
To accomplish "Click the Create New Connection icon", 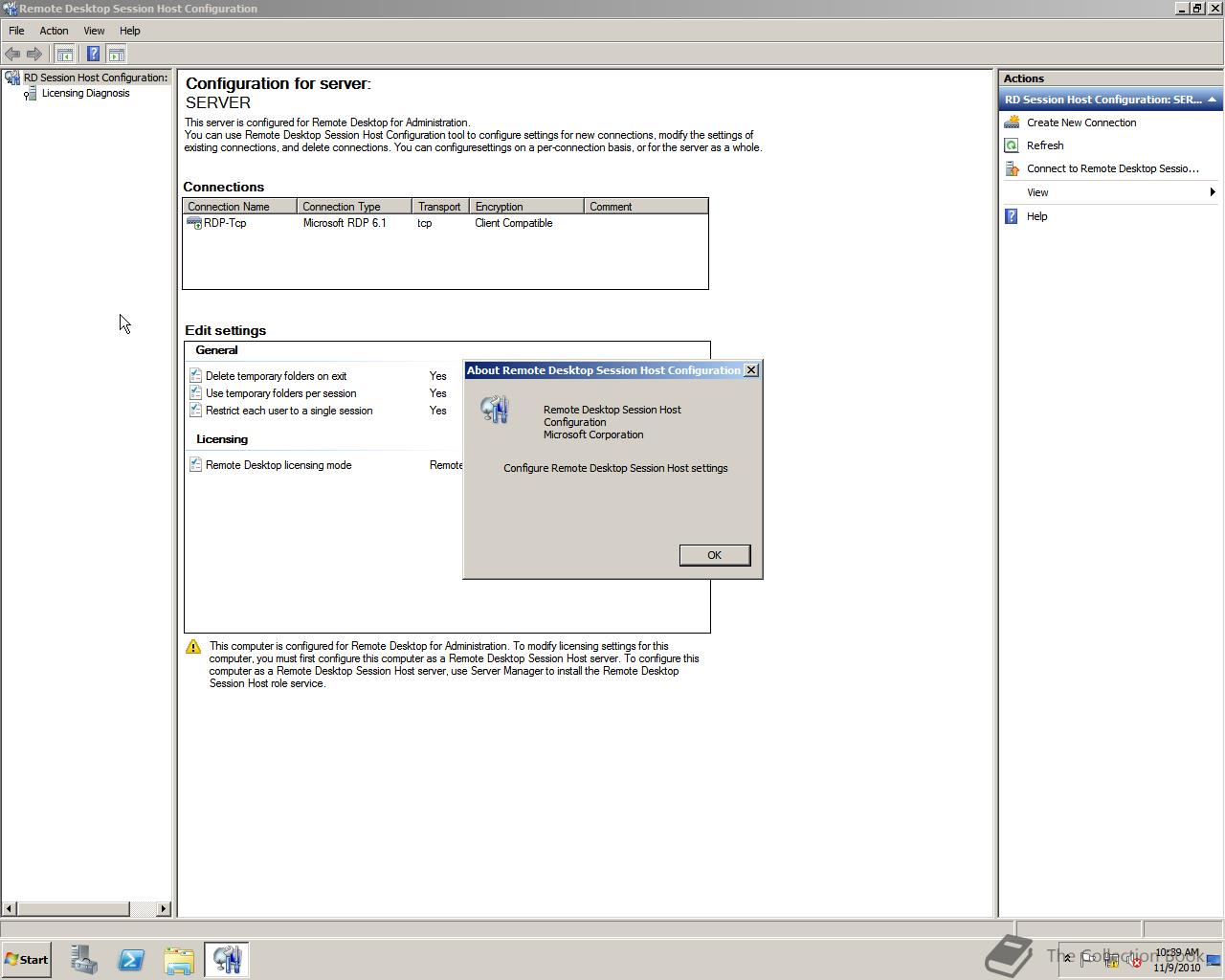I will 1012,122.
